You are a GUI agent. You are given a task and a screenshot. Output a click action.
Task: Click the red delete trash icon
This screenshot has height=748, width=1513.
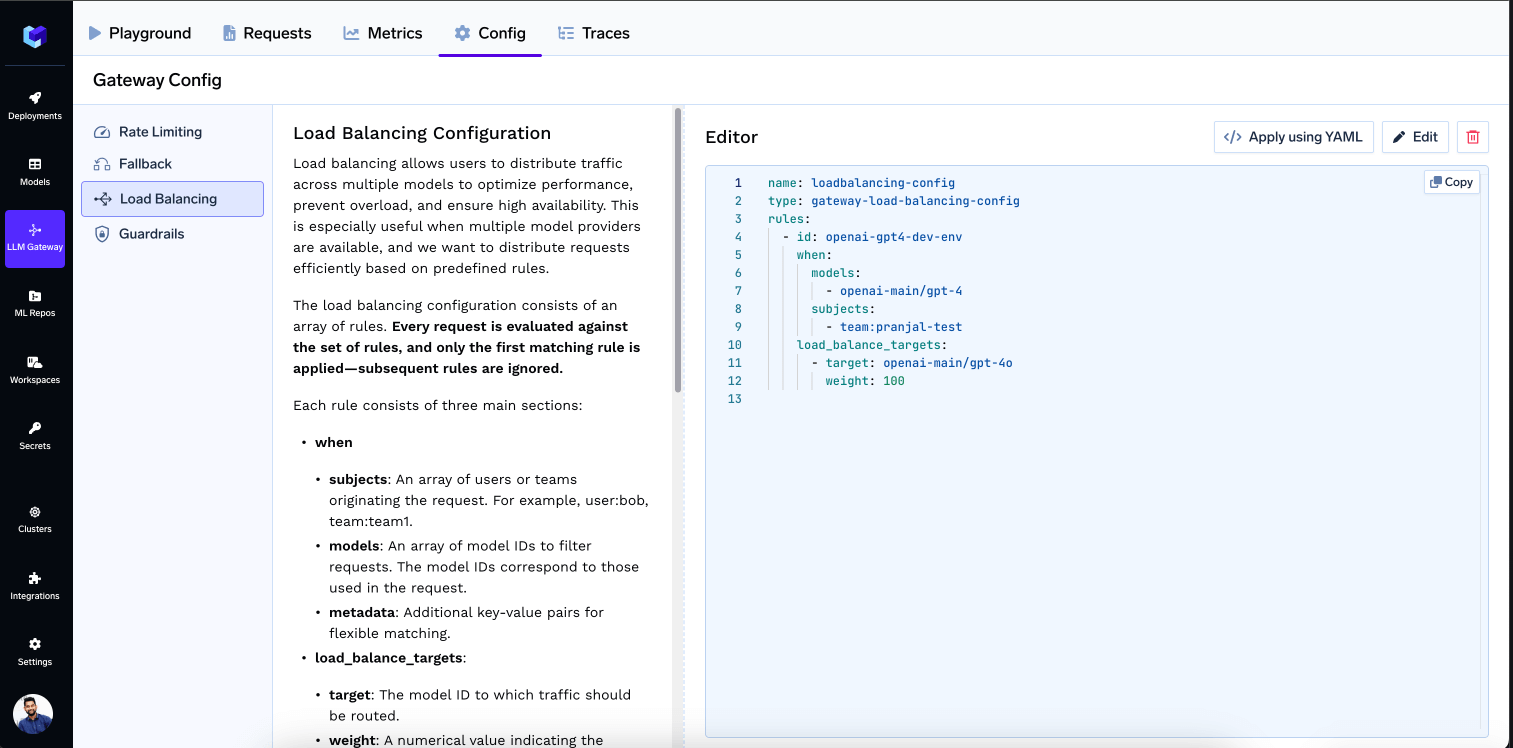pos(1472,137)
